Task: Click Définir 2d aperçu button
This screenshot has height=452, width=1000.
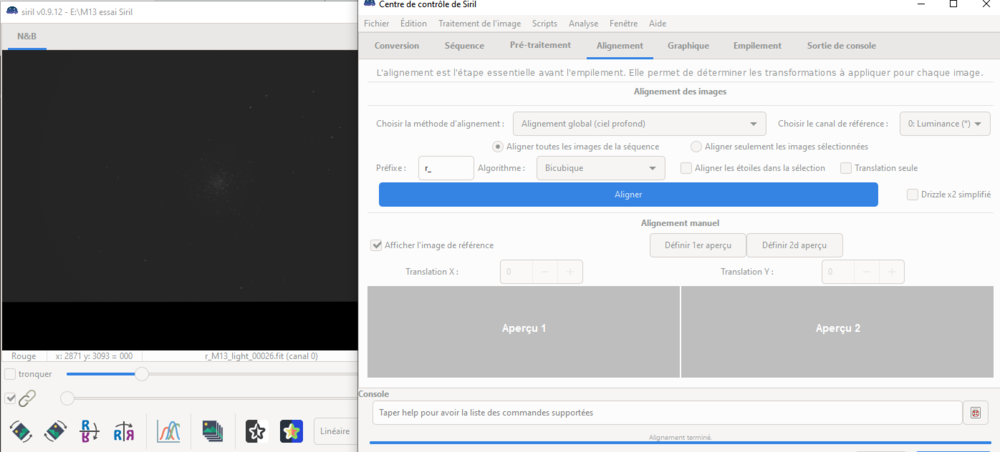Action: click(x=794, y=245)
